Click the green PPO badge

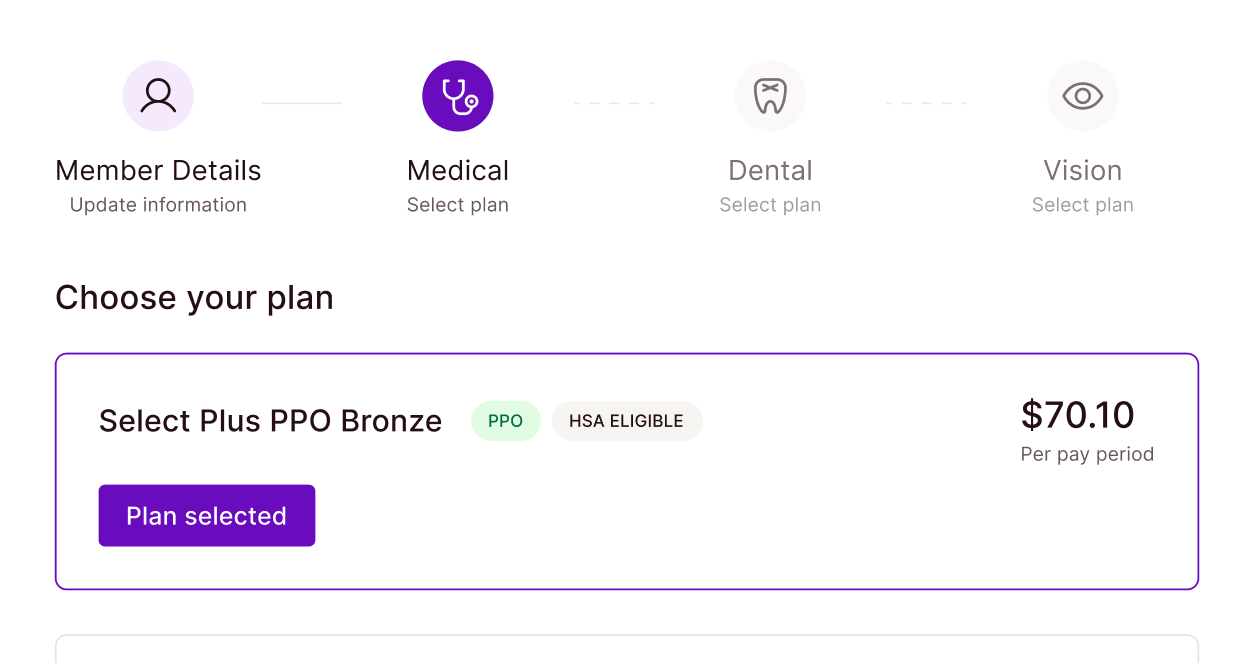click(505, 421)
